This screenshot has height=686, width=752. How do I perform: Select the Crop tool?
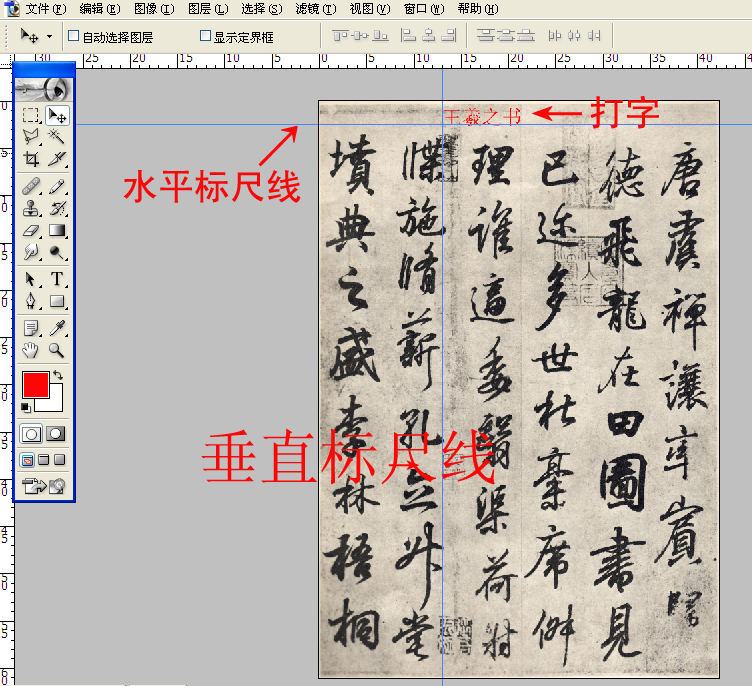[31, 158]
